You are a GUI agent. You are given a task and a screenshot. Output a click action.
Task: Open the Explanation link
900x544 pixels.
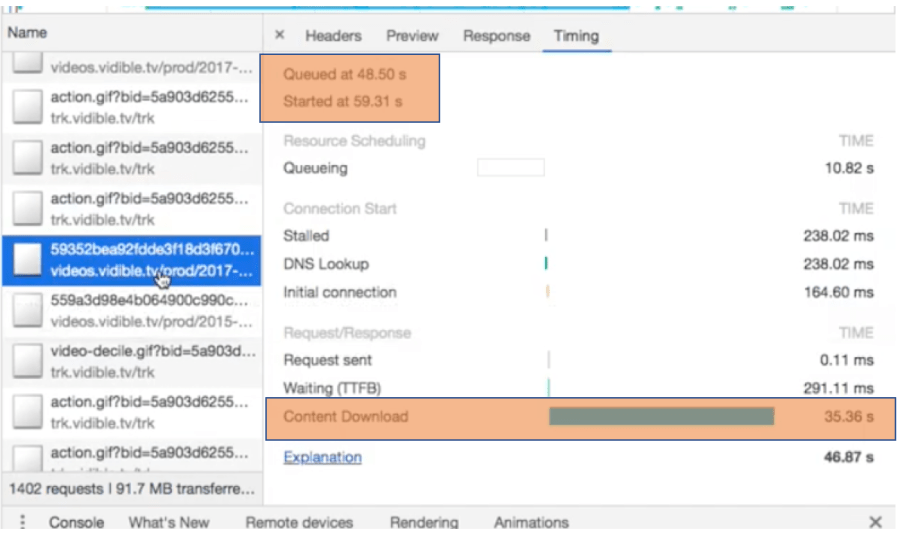point(322,457)
